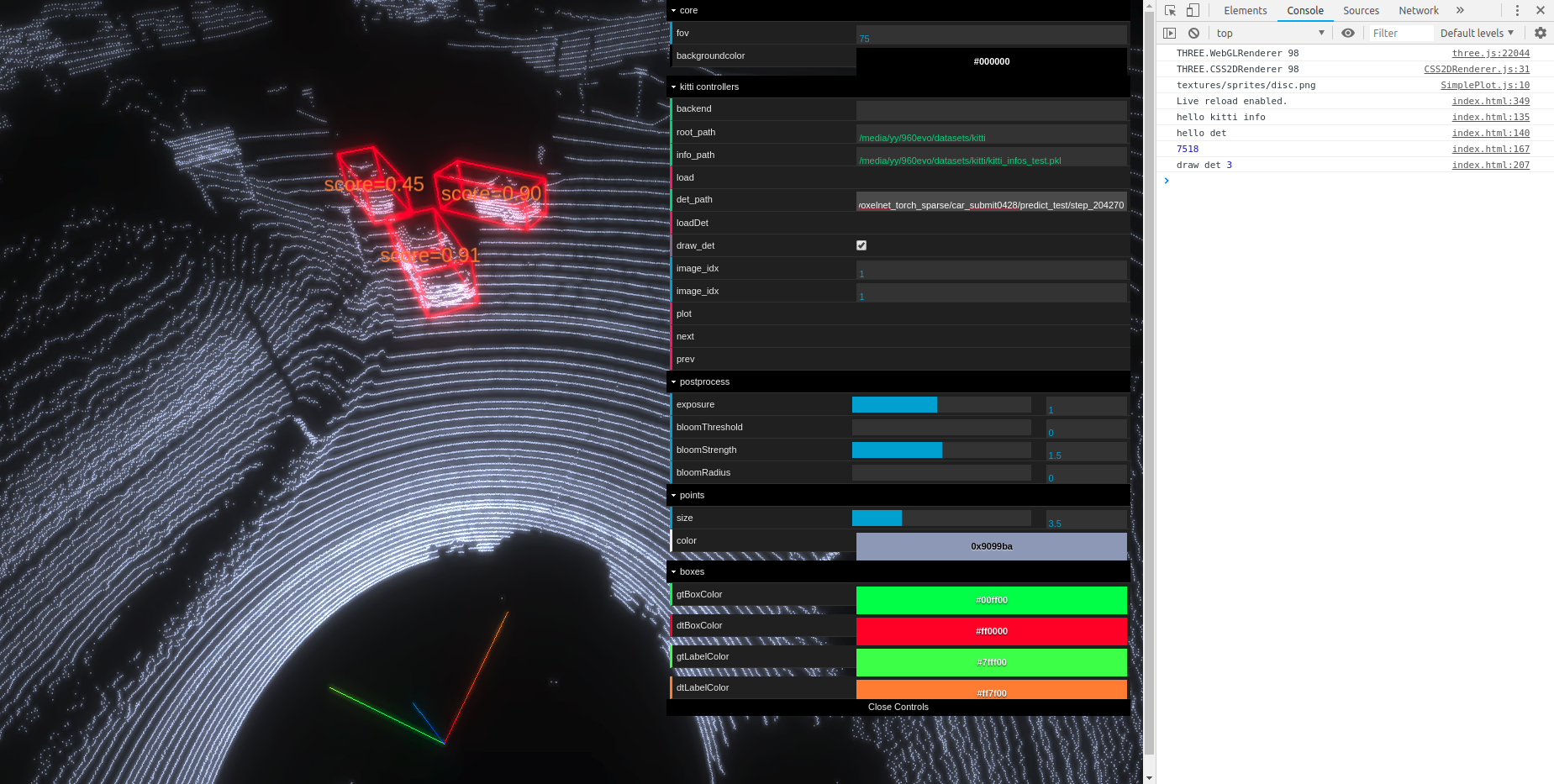Image resolution: width=1554 pixels, height=784 pixels.
Task: Clear the console with the block icon
Action: tap(1193, 32)
